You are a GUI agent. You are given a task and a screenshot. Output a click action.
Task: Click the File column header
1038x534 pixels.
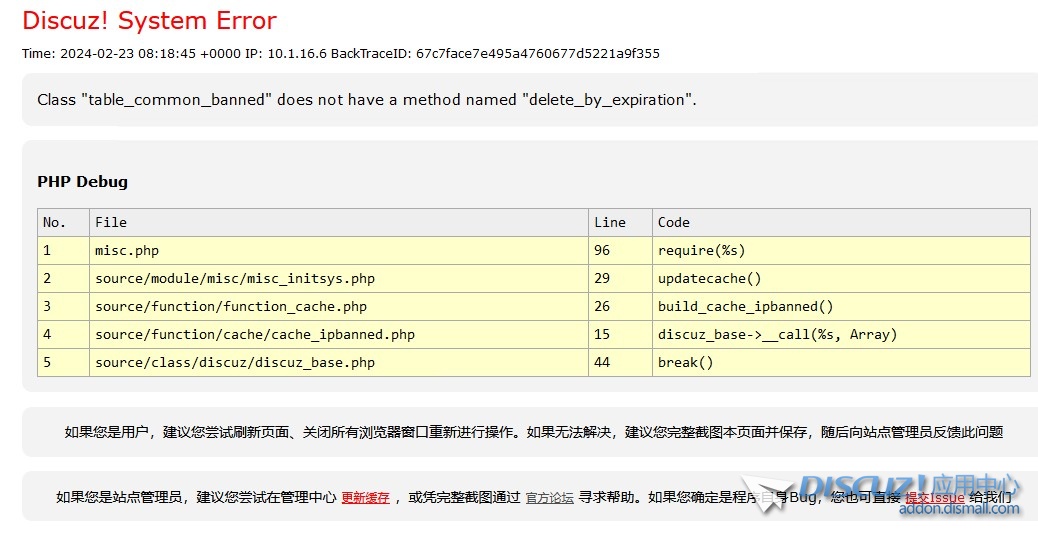[x=111, y=222]
